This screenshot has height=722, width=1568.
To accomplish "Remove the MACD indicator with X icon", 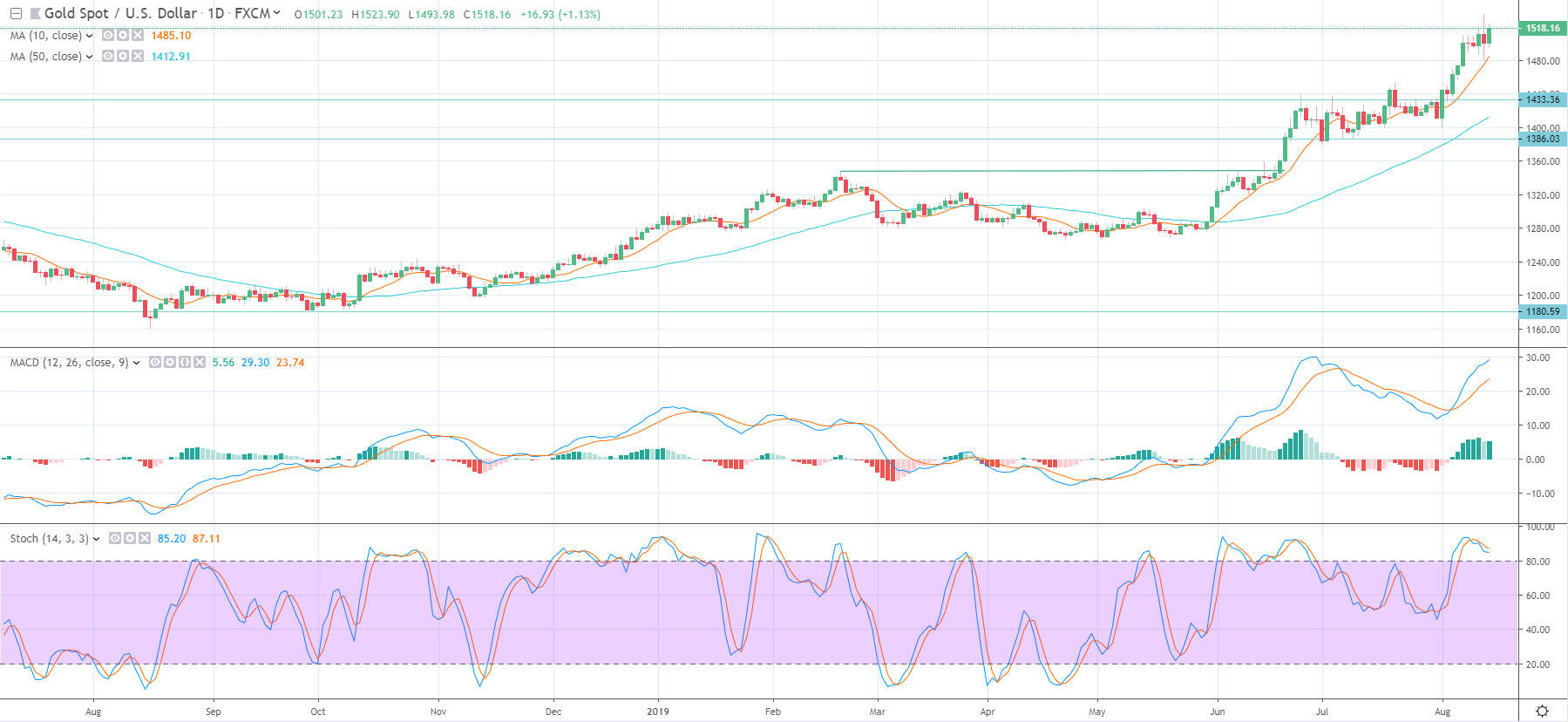I will coord(200,362).
